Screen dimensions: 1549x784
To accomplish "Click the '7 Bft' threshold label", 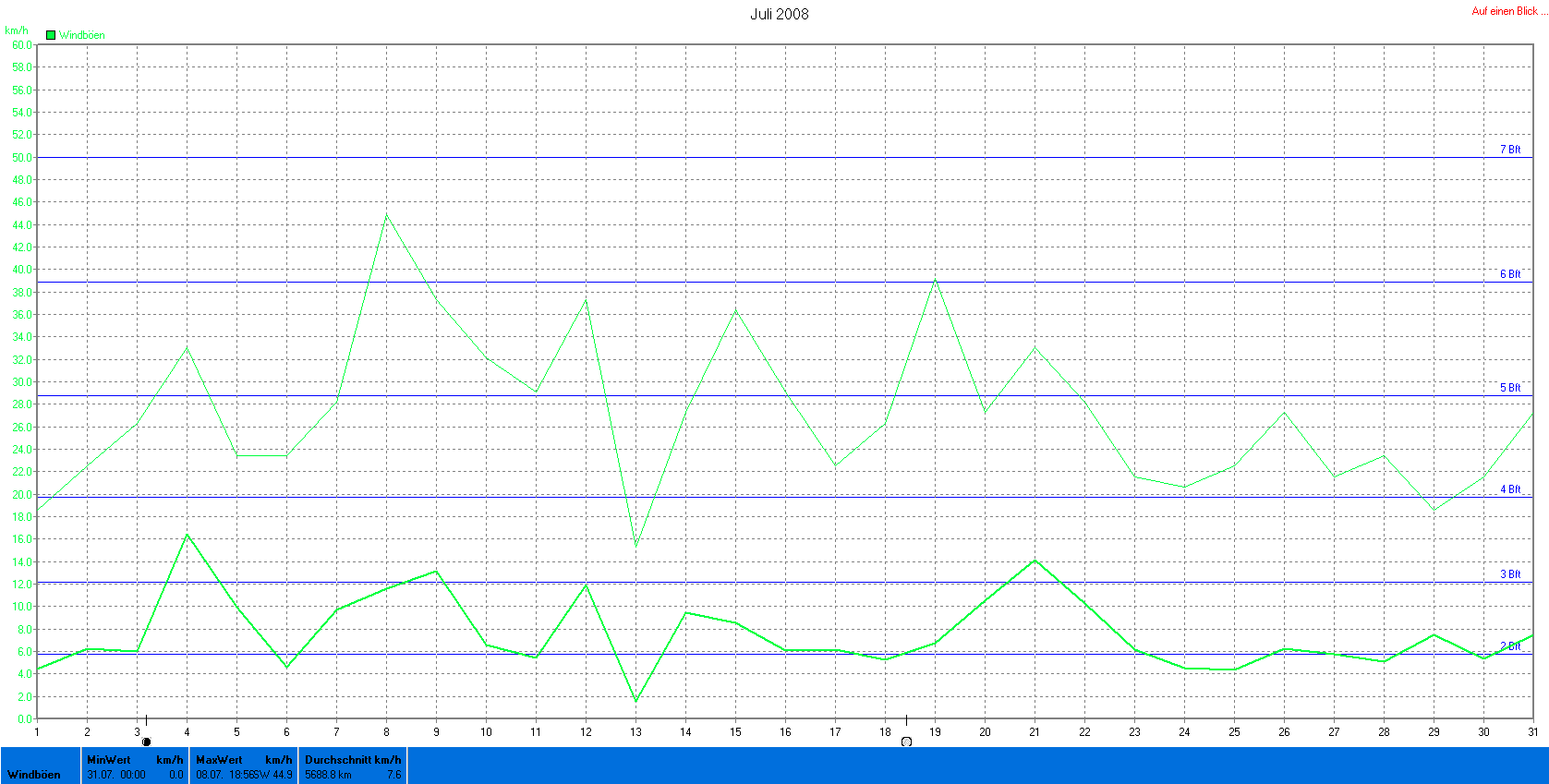I will [x=1510, y=150].
